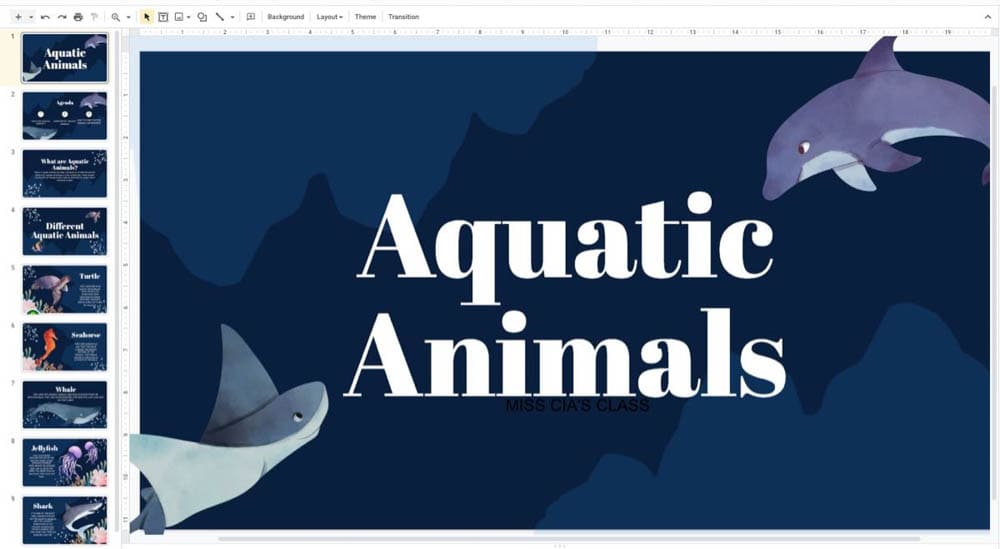The width and height of the screenshot is (1000, 549).
Task: Insert a text box
Action: [163, 17]
